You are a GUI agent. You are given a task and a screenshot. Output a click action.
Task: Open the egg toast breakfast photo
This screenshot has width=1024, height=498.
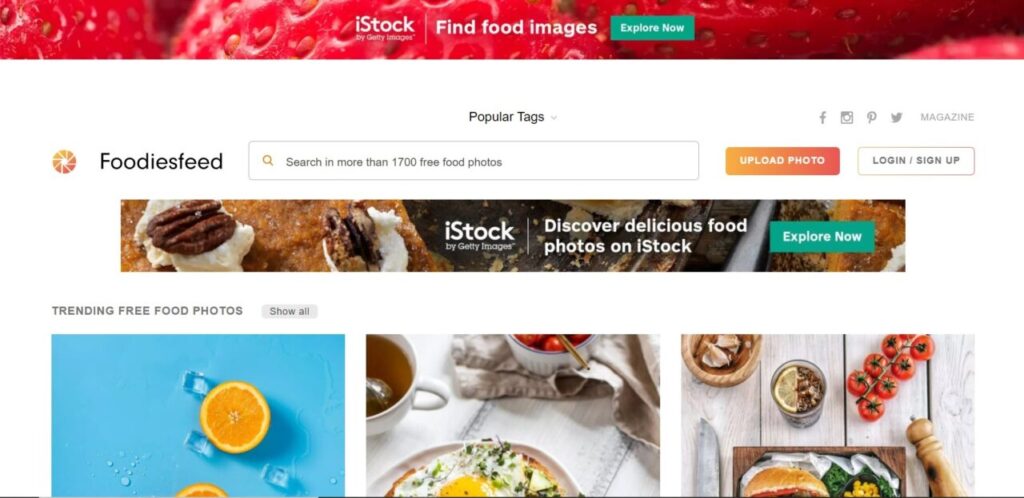pyautogui.click(x=513, y=416)
